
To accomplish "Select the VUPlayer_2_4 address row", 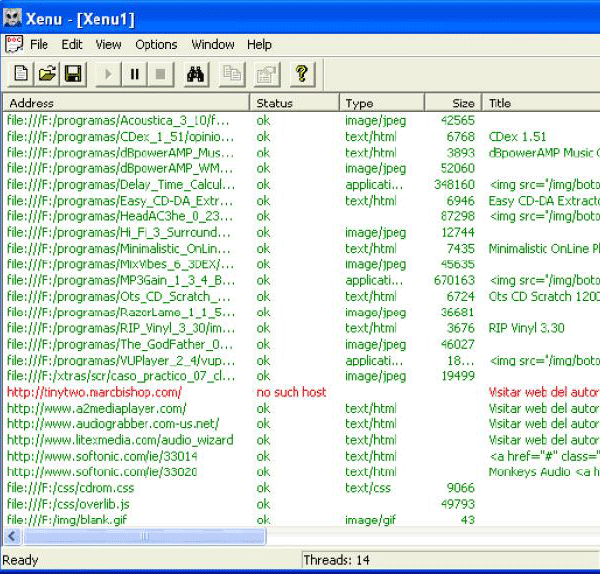I will (121, 360).
